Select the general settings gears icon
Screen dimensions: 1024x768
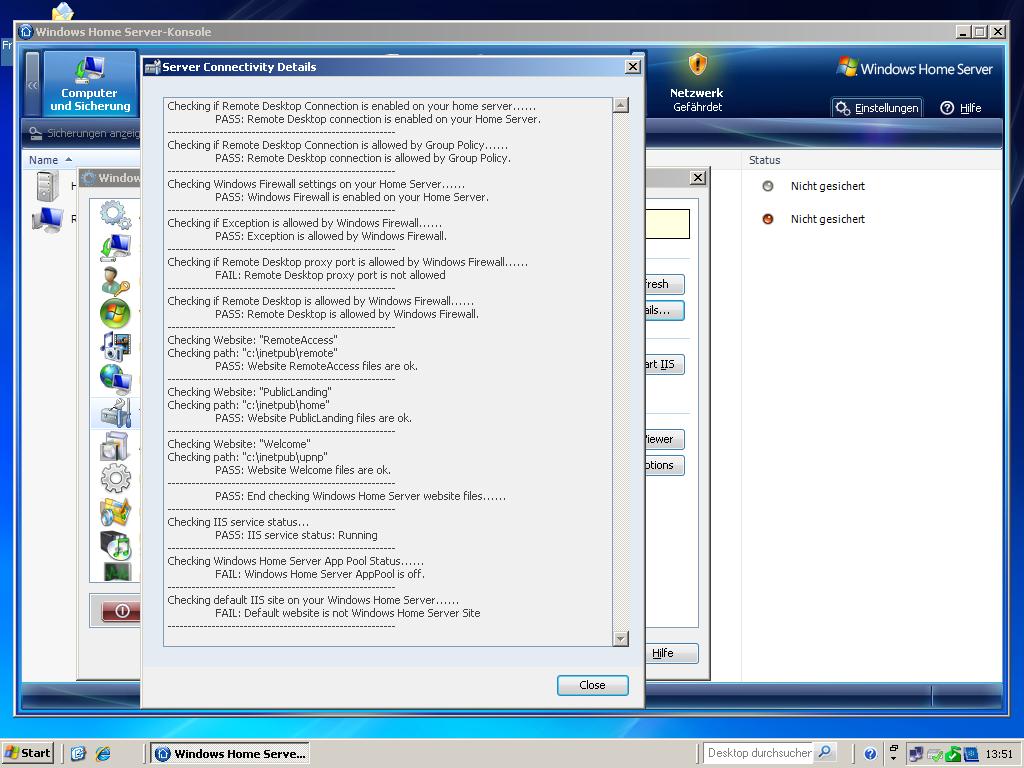tap(116, 215)
